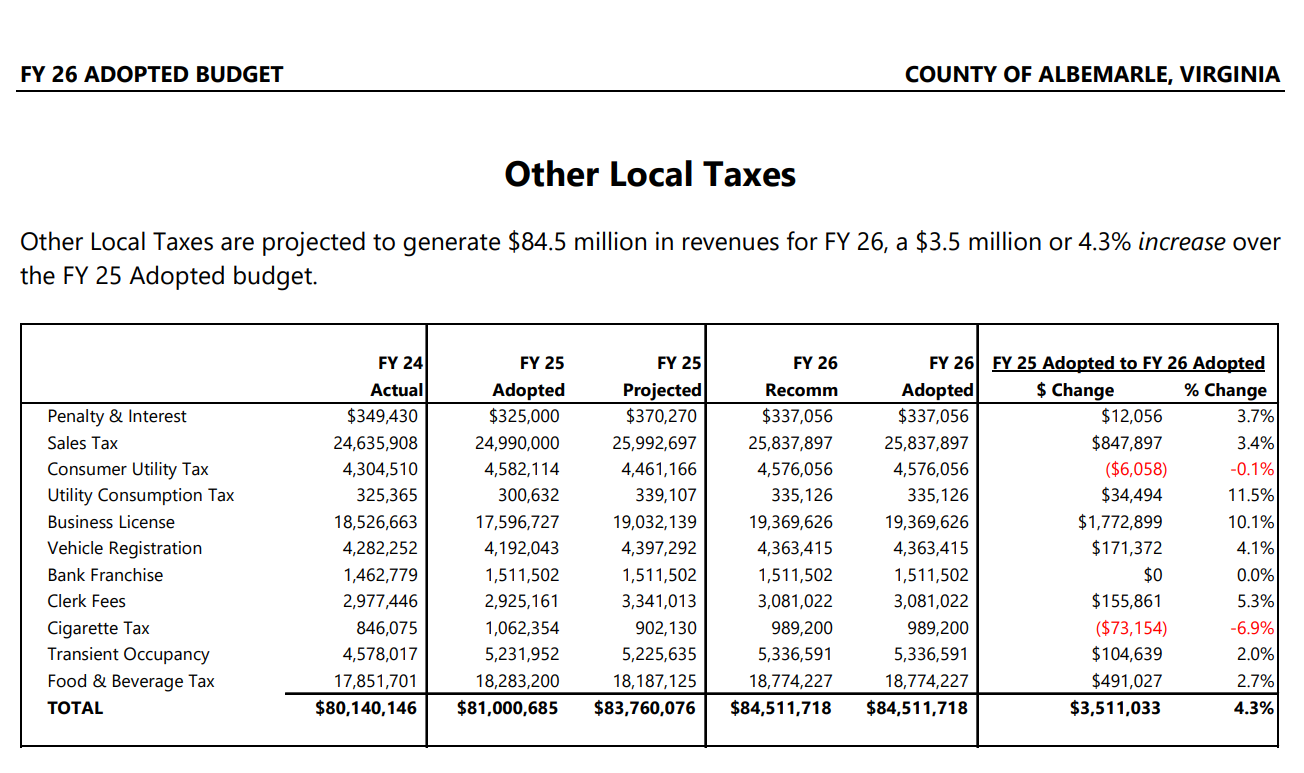The height and width of the screenshot is (773, 1304).
Task: Click the "Clerk Fees" row label
Action: pyautogui.click(x=87, y=601)
